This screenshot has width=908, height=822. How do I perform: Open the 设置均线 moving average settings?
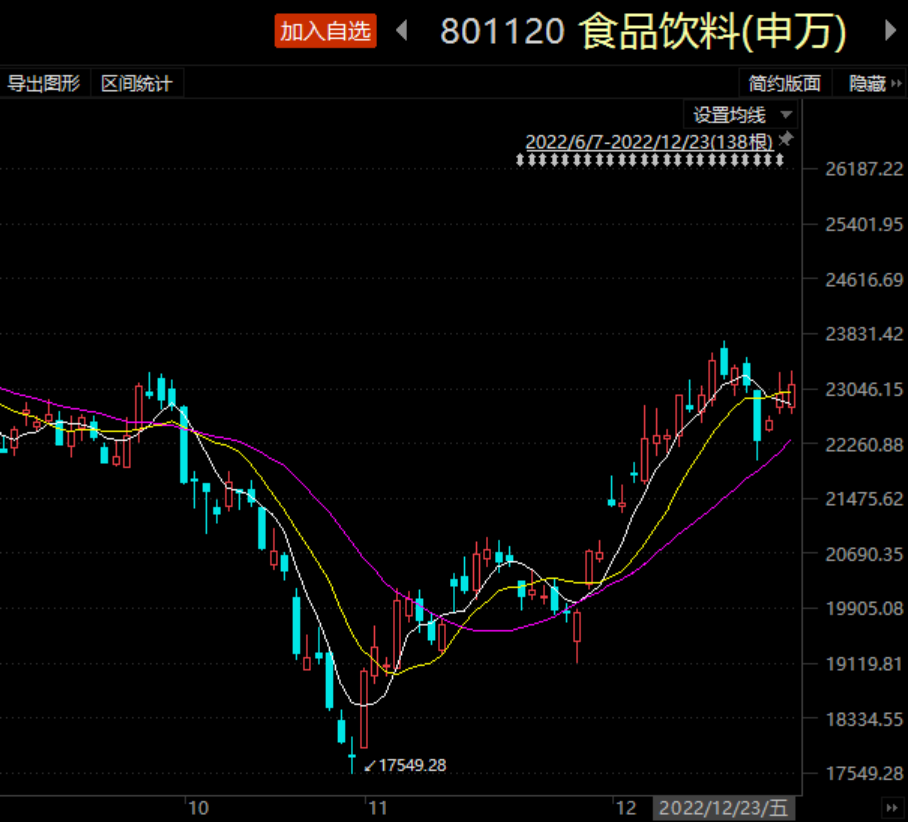tap(730, 115)
